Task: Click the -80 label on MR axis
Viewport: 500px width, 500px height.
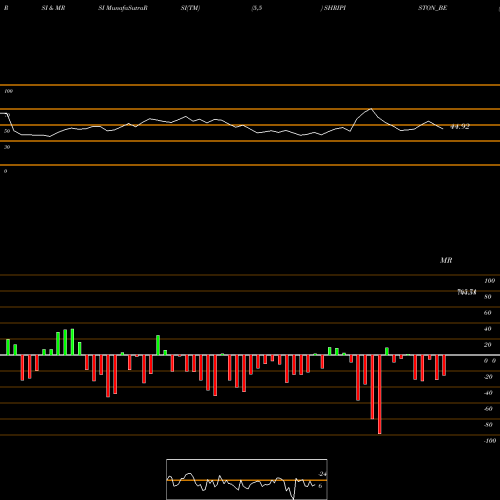Action: (488, 425)
